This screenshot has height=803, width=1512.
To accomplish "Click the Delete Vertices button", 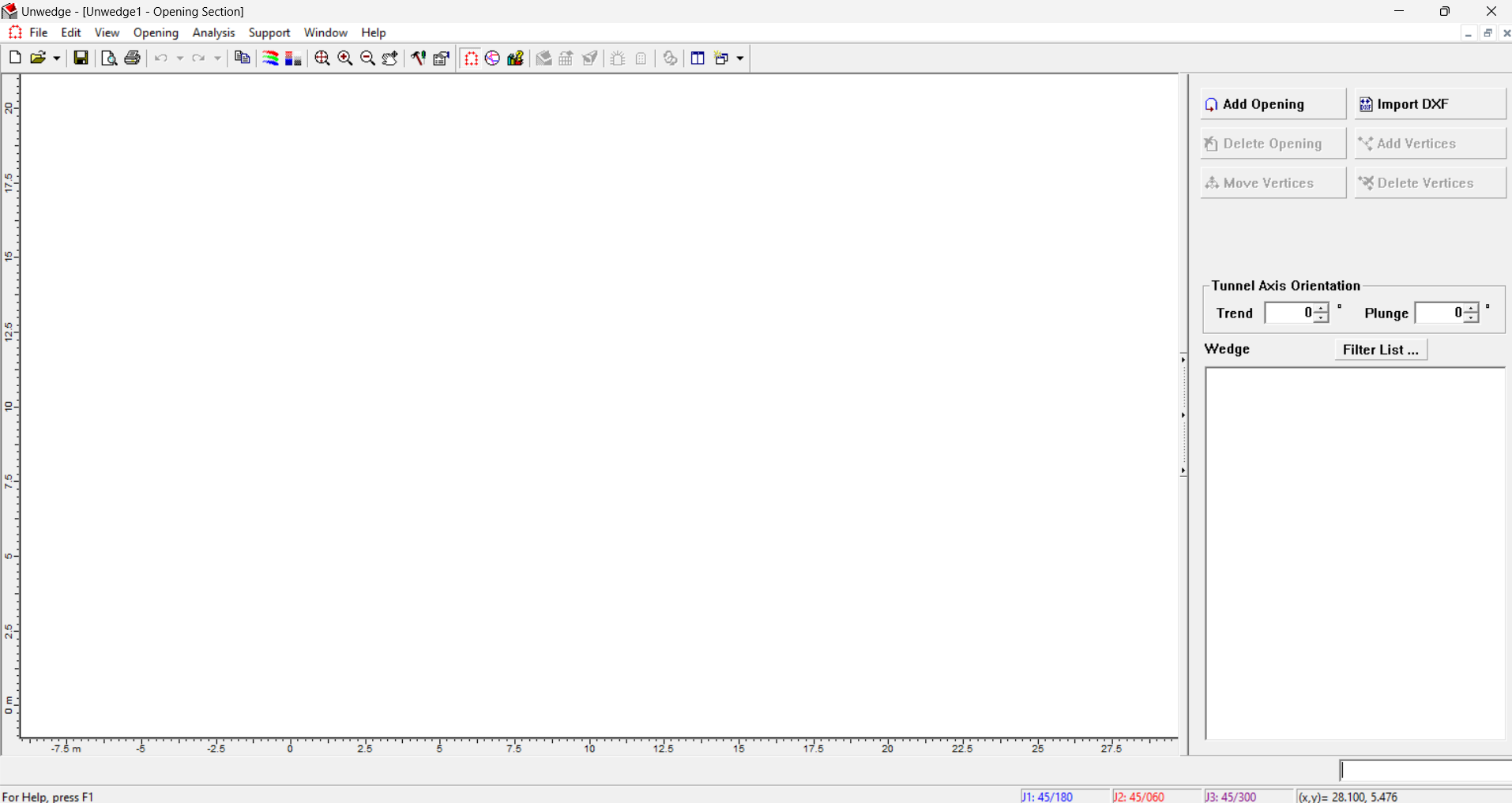I will 1430,183.
